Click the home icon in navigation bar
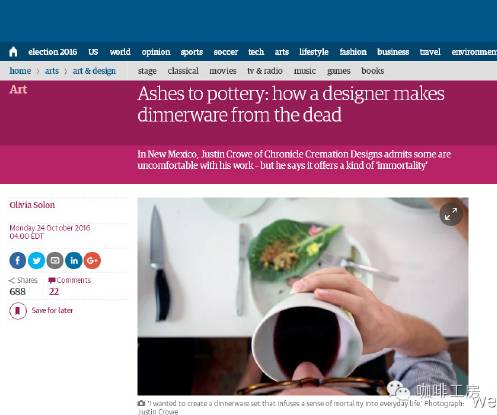Screen dimensions: 497x415 pos(13,52)
